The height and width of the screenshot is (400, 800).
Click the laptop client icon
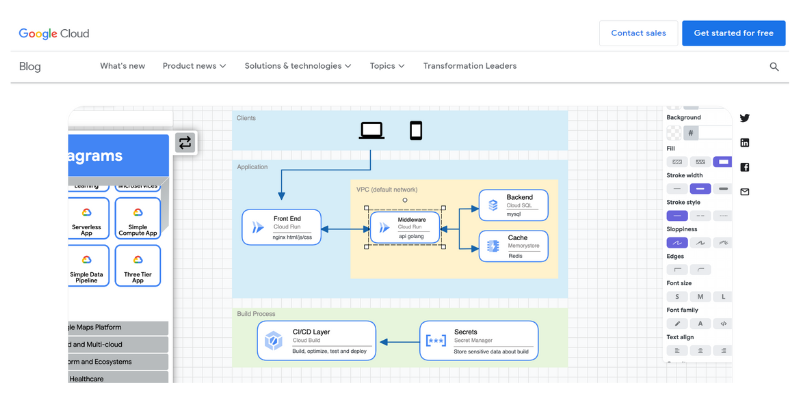(371, 131)
